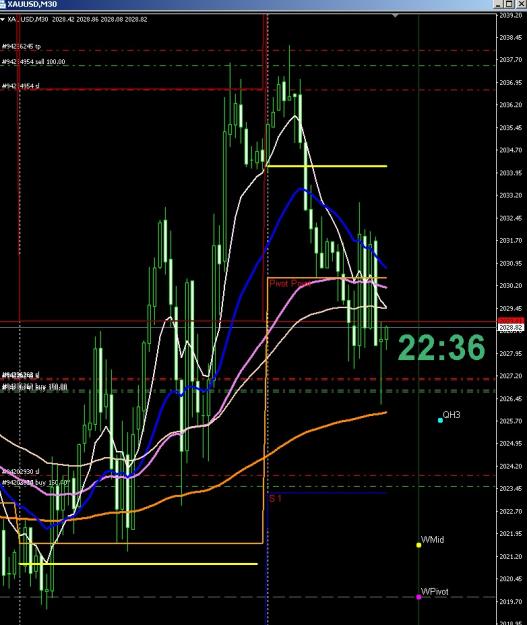Maximize the XAUUSD,M30 chart window
This screenshot has height=625, width=527.
click(x=509, y=4)
